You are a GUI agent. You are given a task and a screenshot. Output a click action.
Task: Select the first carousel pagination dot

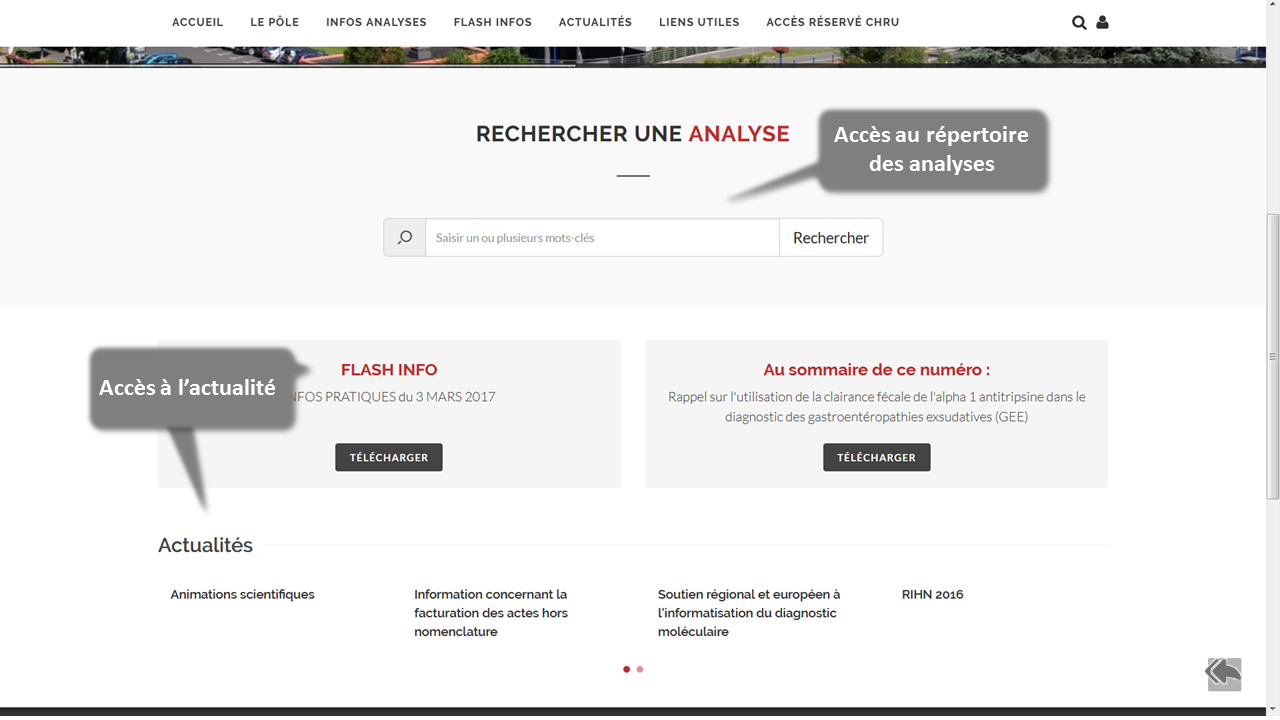627,669
